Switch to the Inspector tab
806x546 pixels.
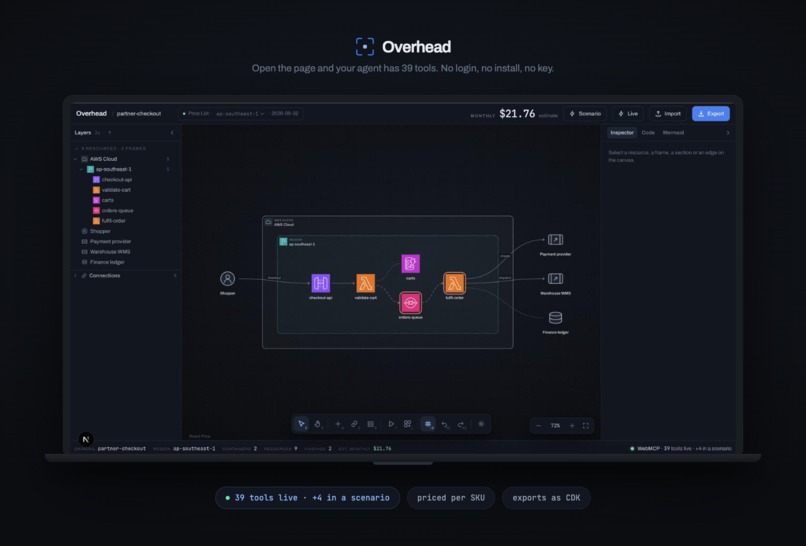[622, 133]
